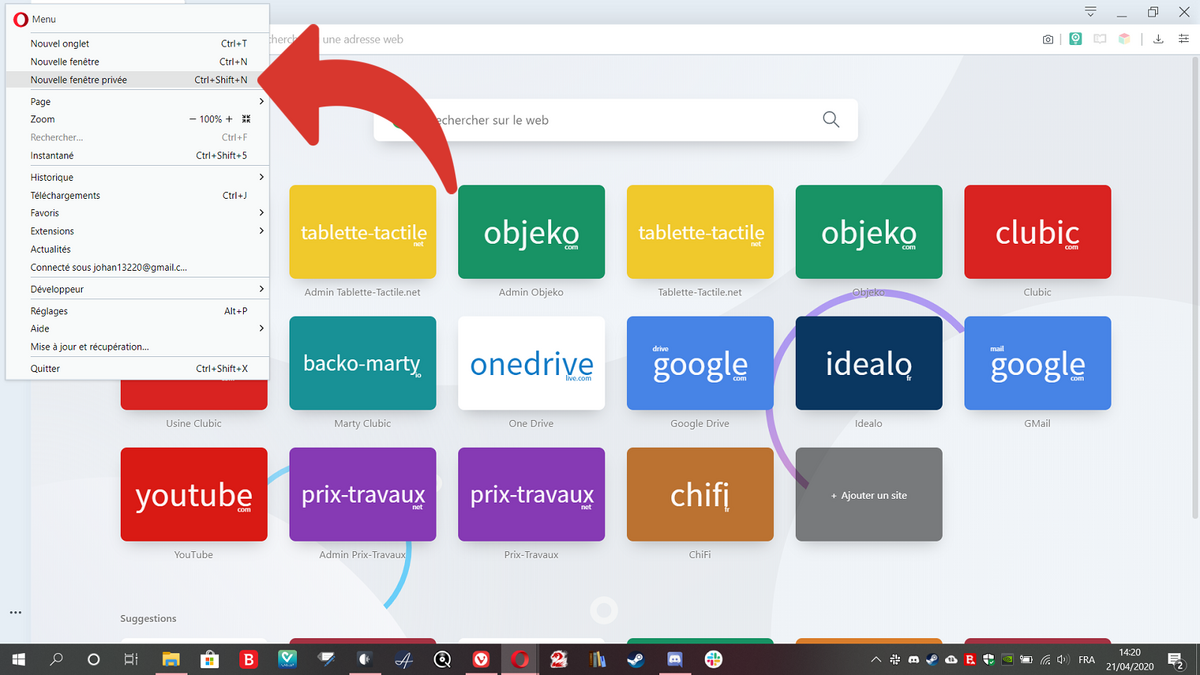Viewport: 1200px width, 675px height.
Task: Toggle fullscreen icon beside zoom controls
Action: click(246, 119)
